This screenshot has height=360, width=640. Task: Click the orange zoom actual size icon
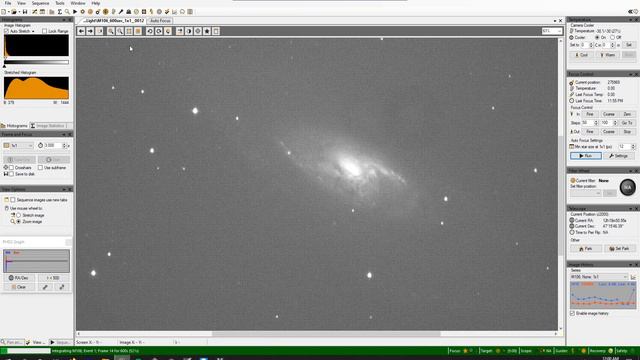click(138, 31)
